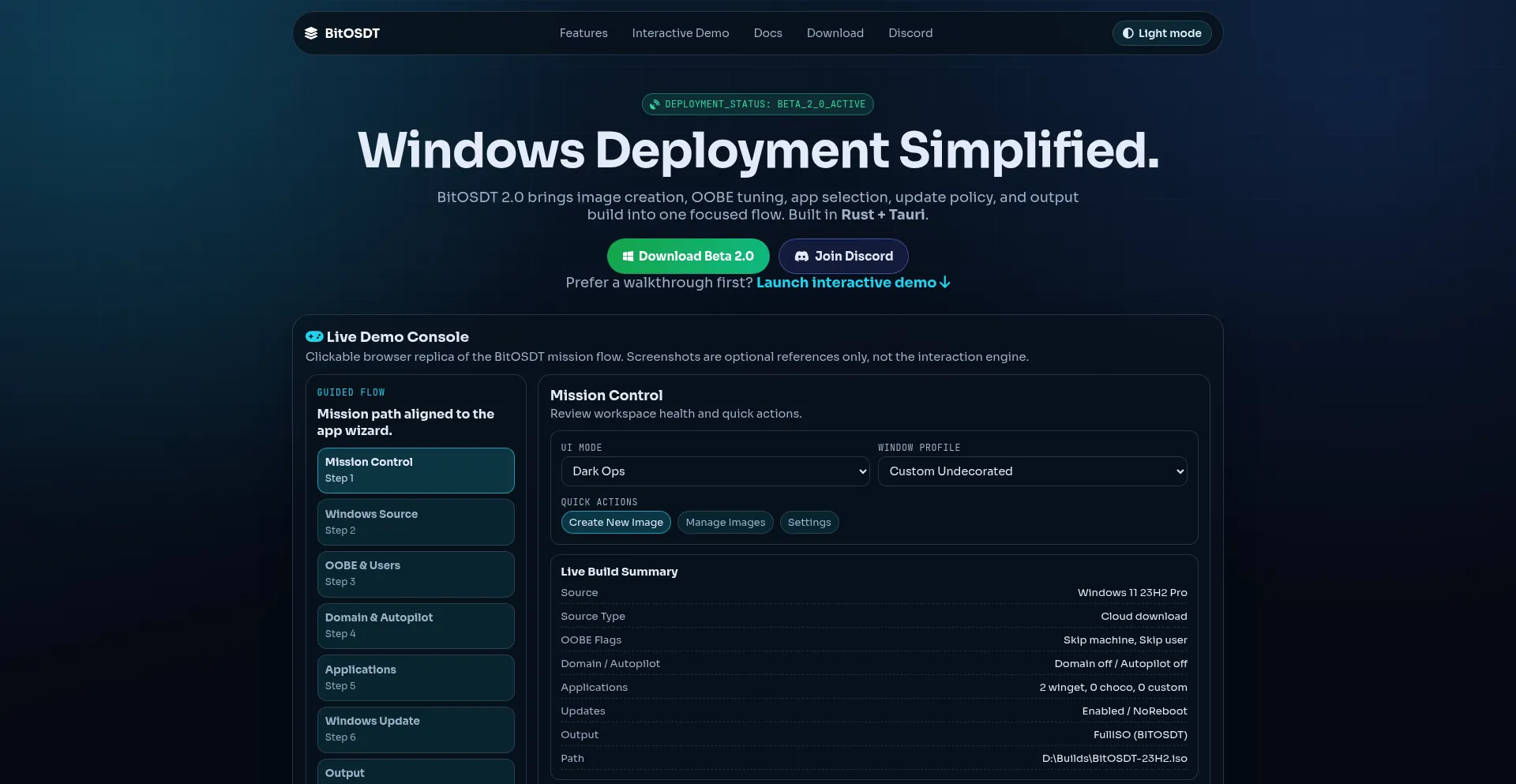Click the BitOSDT stacked-layers logo icon
The height and width of the screenshot is (784, 1516).
coord(311,33)
